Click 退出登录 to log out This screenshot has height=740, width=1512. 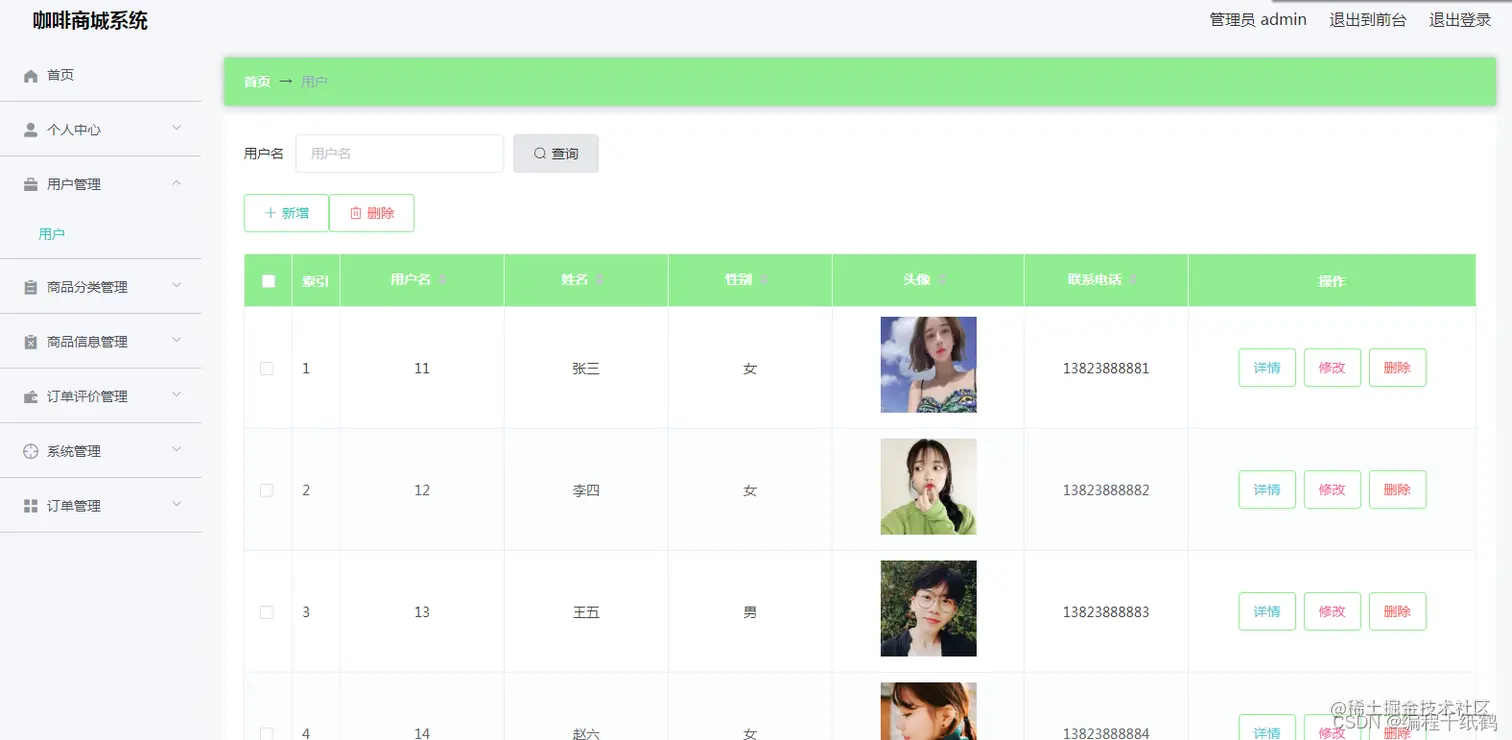(x=1460, y=20)
